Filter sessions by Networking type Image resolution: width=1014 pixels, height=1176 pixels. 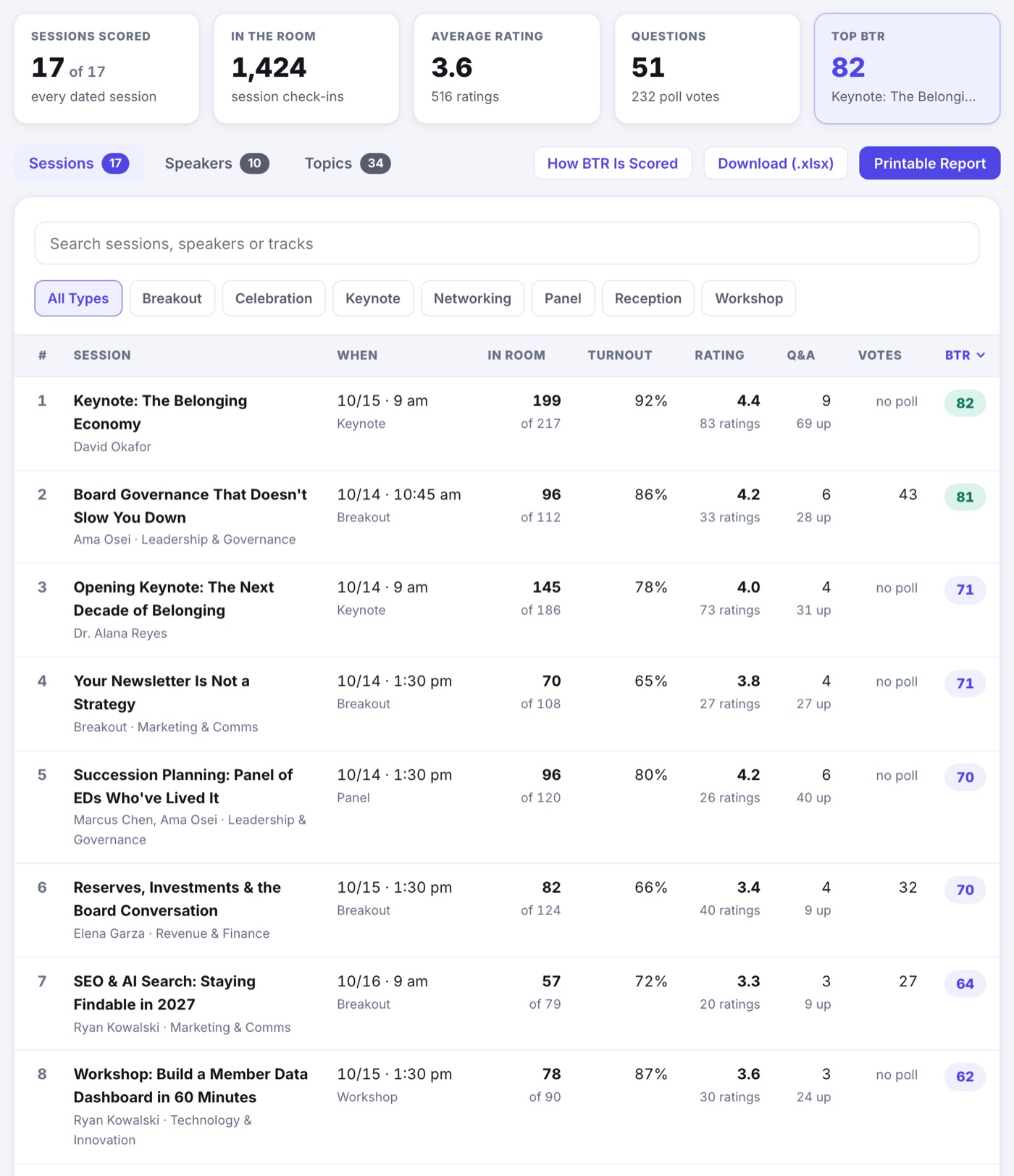(x=472, y=298)
